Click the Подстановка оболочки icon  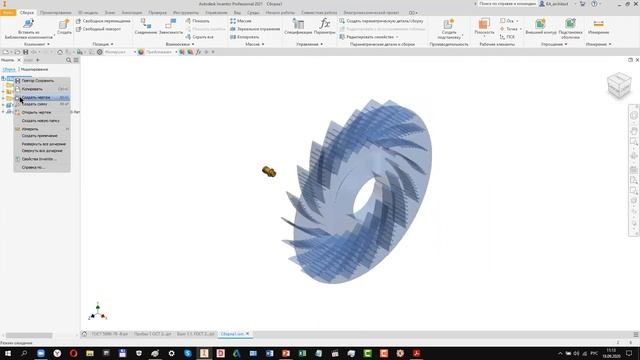pyautogui.click(x=570, y=23)
